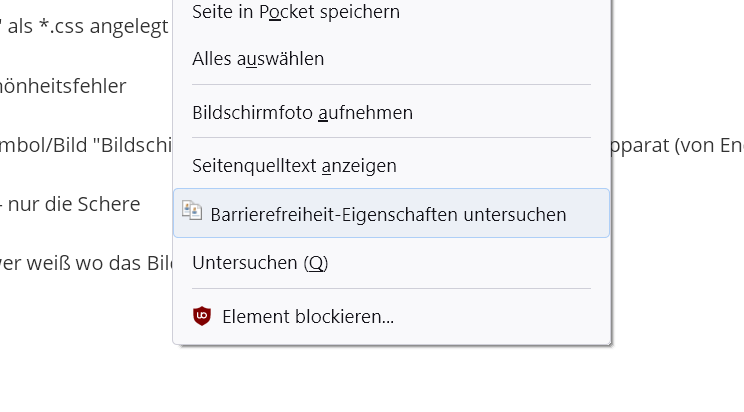The image size is (744, 412).
Task: Choose "Element blockieren..." entry
Action: tap(307, 317)
